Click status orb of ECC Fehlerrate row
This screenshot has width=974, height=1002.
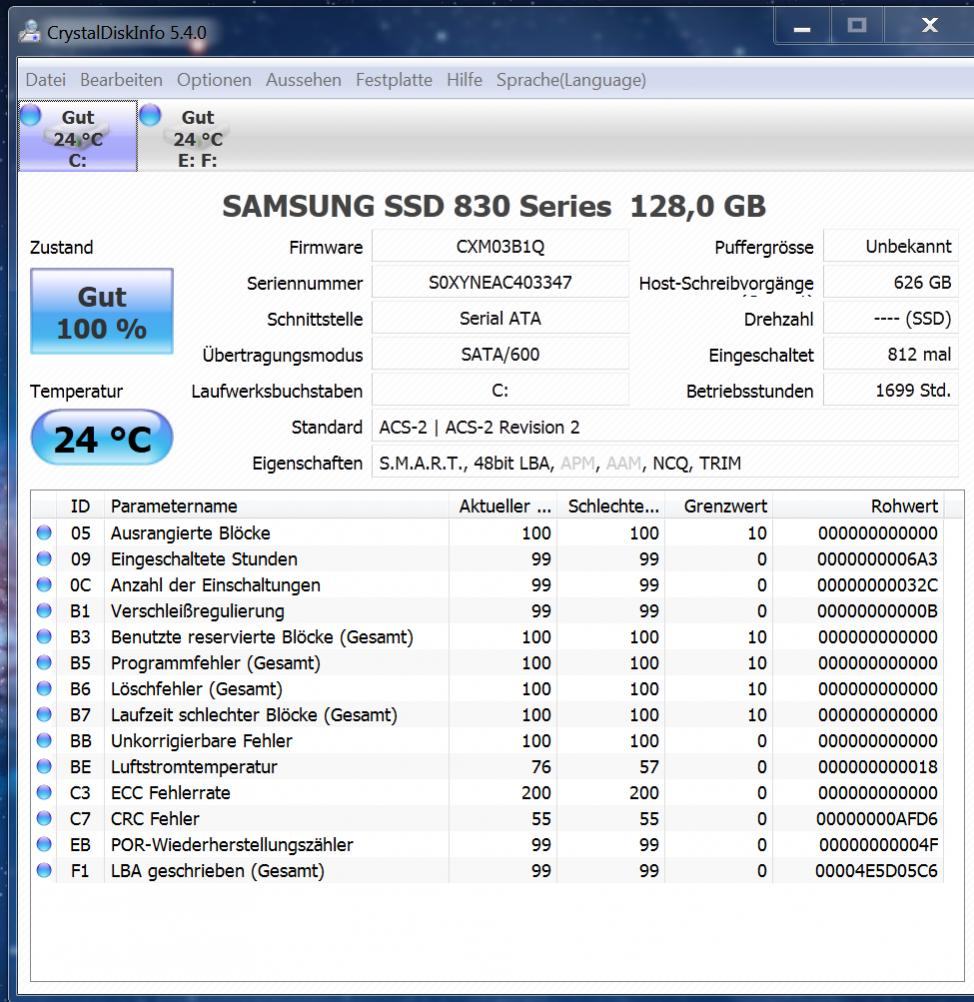(44, 792)
